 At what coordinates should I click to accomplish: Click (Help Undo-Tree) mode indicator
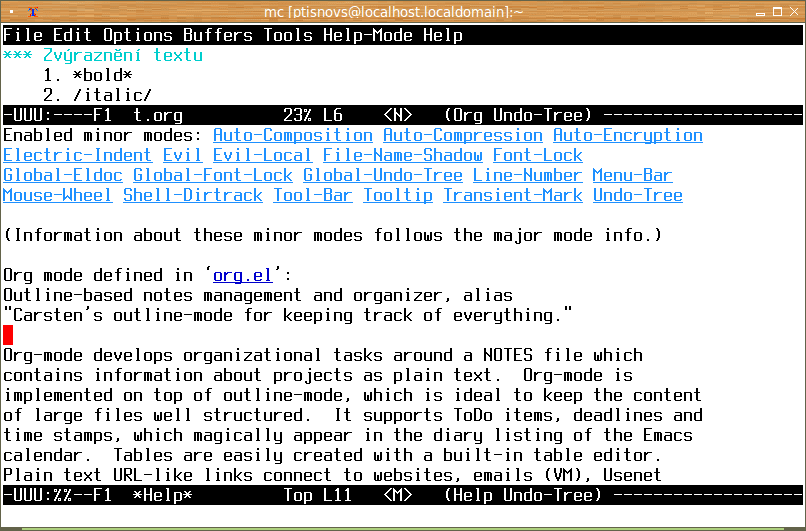pyautogui.click(x=523, y=496)
